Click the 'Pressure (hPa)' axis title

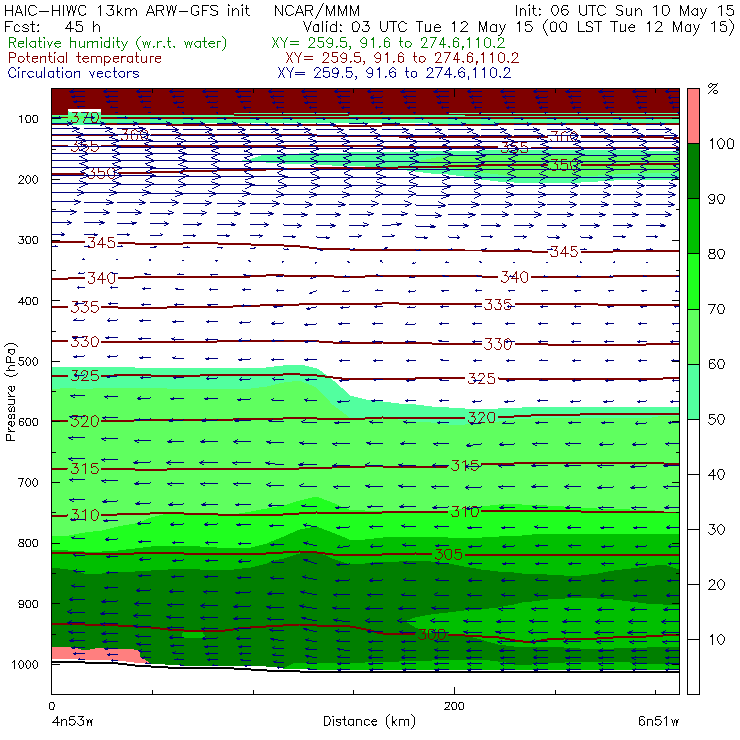coord(10,392)
